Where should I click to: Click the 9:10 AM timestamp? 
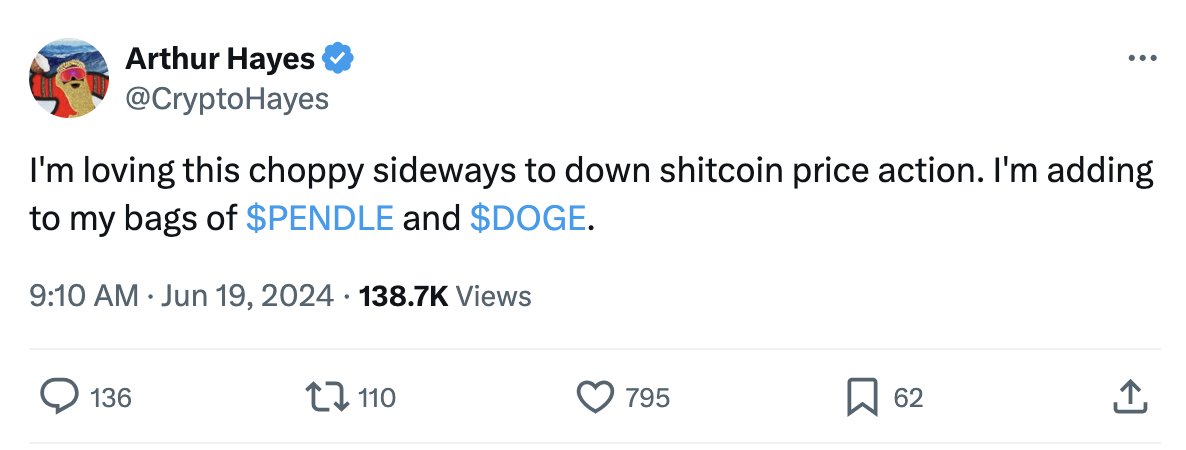coord(82,296)
